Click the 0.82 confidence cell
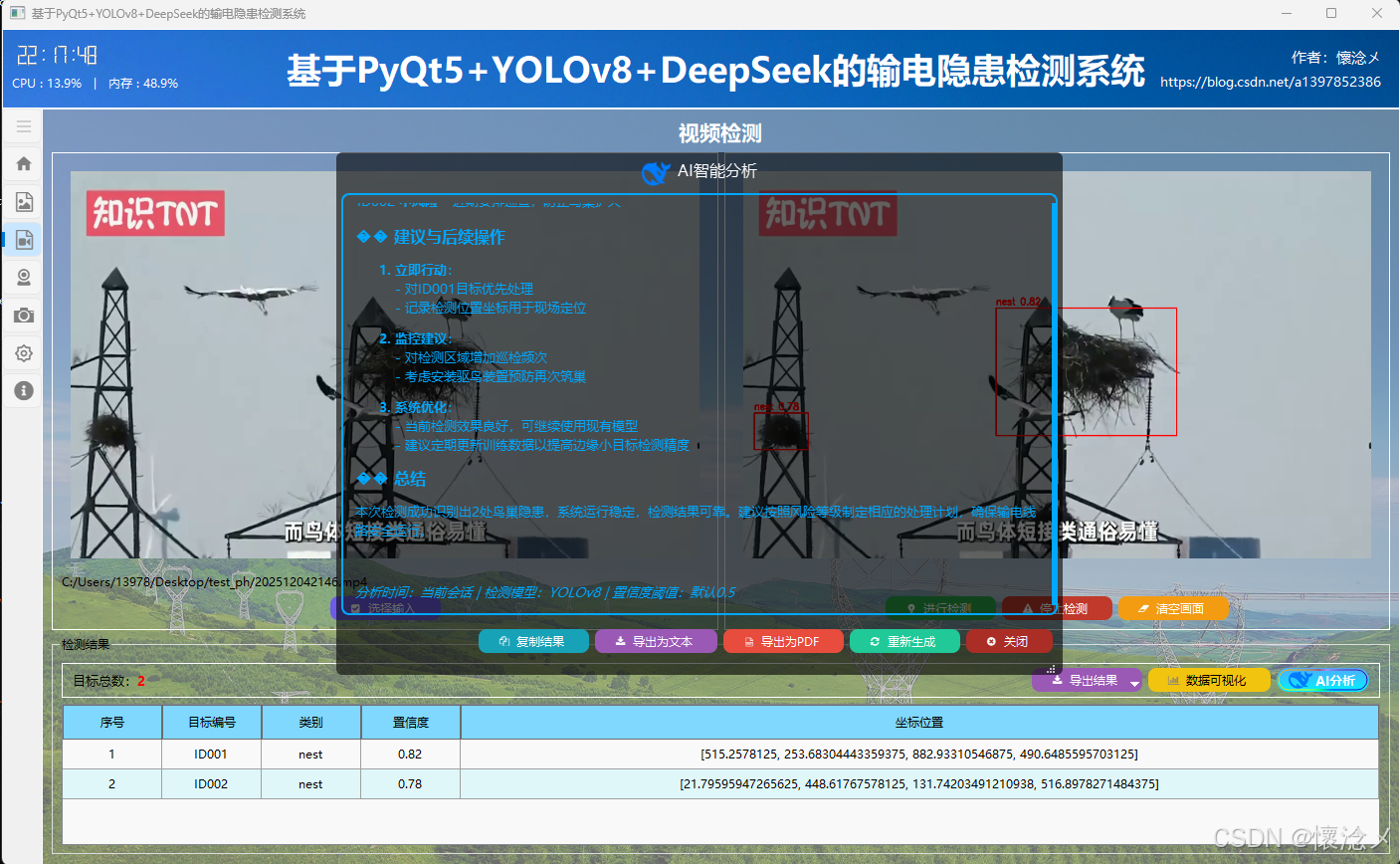1400x864 pixels. (x=410, y=755)
